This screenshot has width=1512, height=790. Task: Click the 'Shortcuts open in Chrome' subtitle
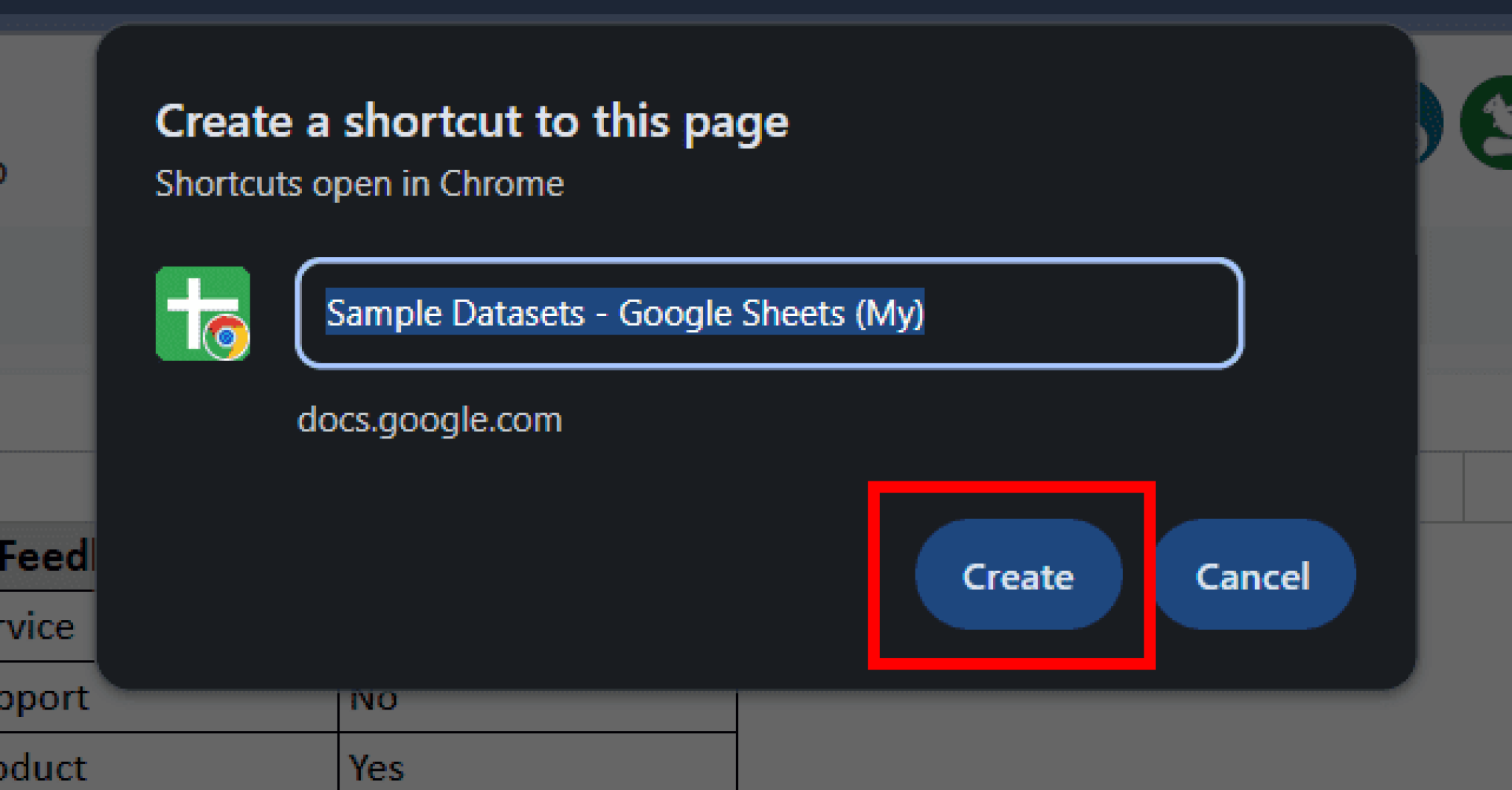pos(359,183)
